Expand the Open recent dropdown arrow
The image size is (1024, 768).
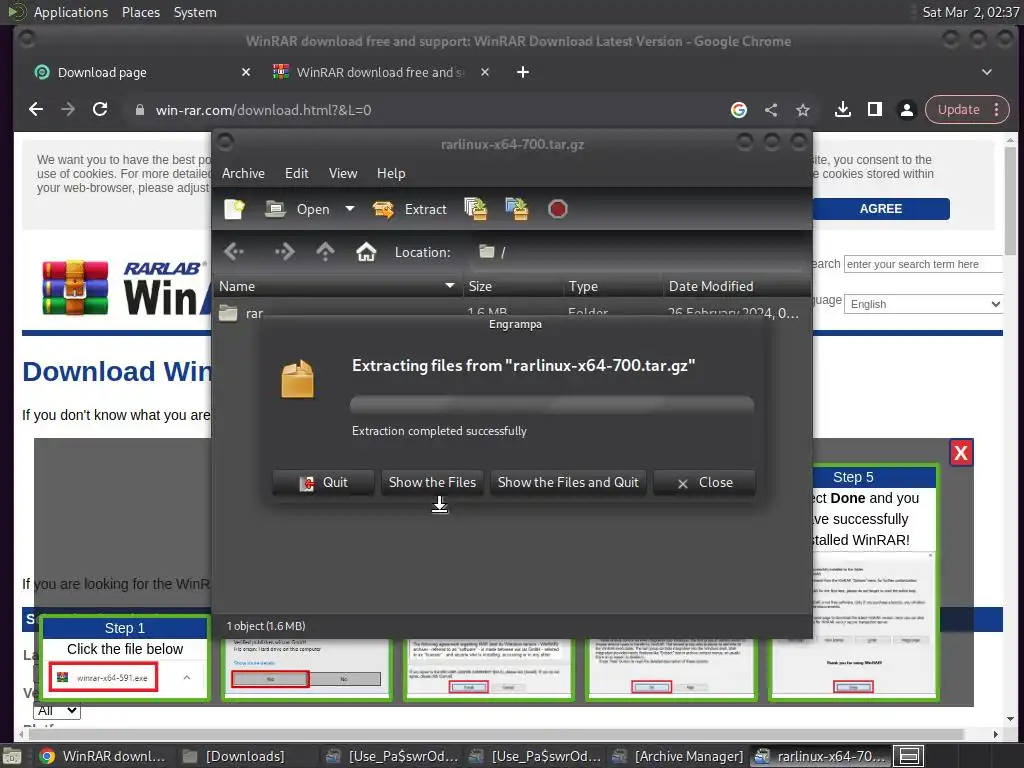coord(350,209)
